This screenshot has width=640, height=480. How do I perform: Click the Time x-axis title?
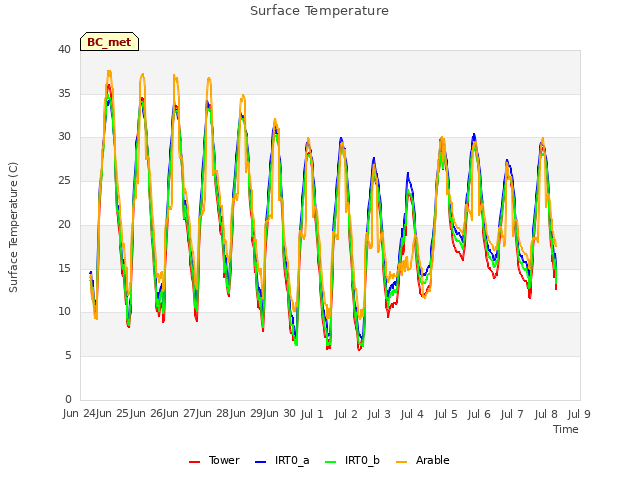[566, 429]
